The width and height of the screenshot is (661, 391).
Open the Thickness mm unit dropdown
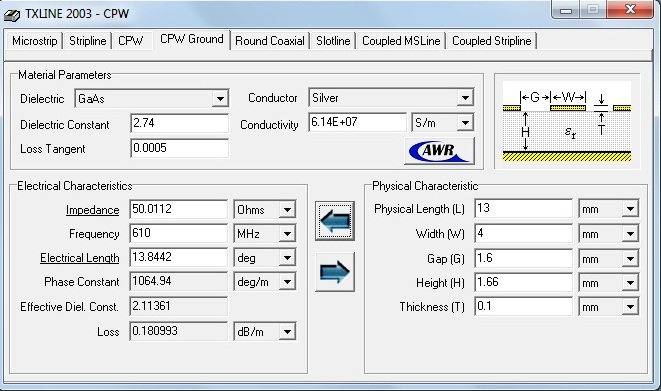point(609,307)
